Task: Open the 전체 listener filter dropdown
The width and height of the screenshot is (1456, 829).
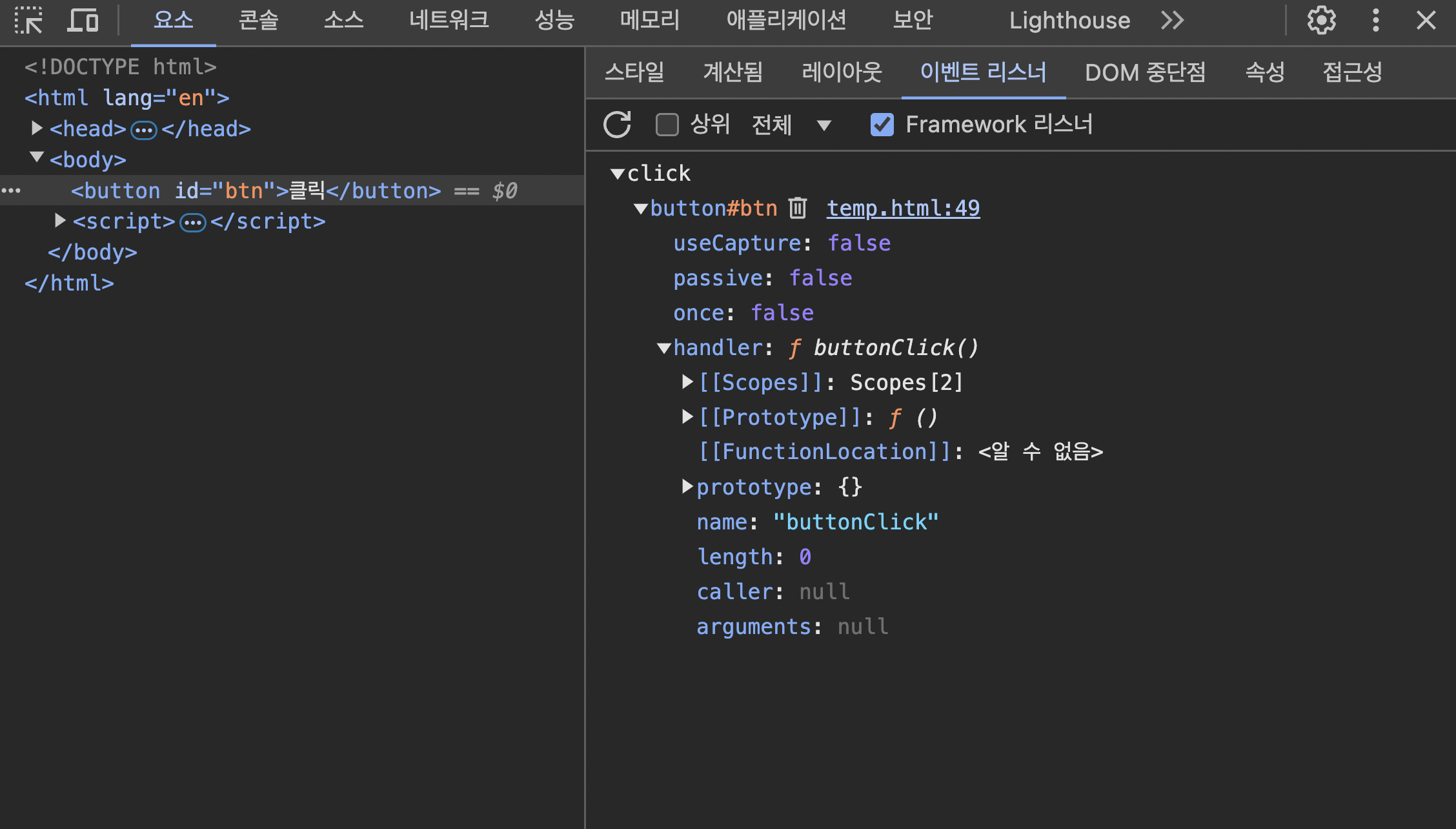Action: pyautogui.click(x=791, y=125)
